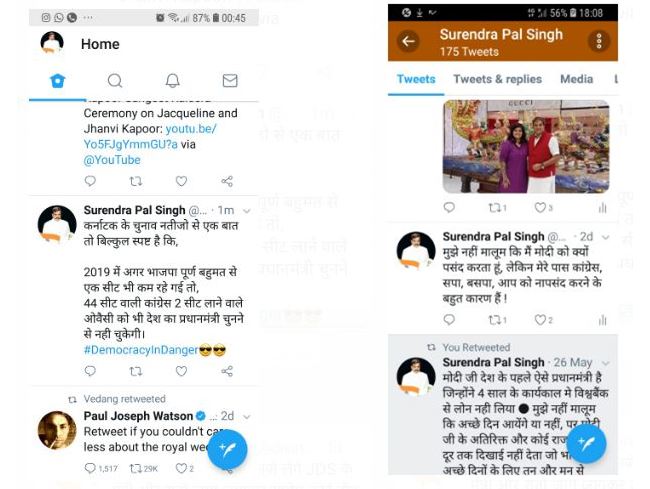650x489 pixels.
Task: Tap the Home timeline icon
Action: click(58, 80)
